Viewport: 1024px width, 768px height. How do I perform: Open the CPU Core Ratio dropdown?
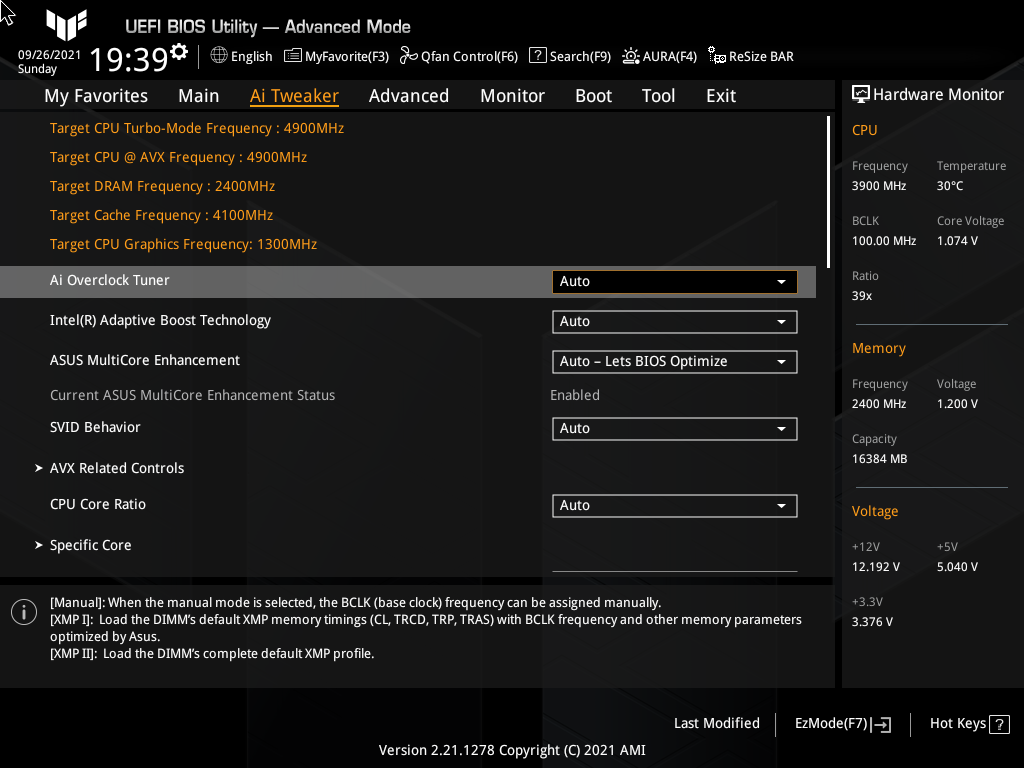[674, 506]
